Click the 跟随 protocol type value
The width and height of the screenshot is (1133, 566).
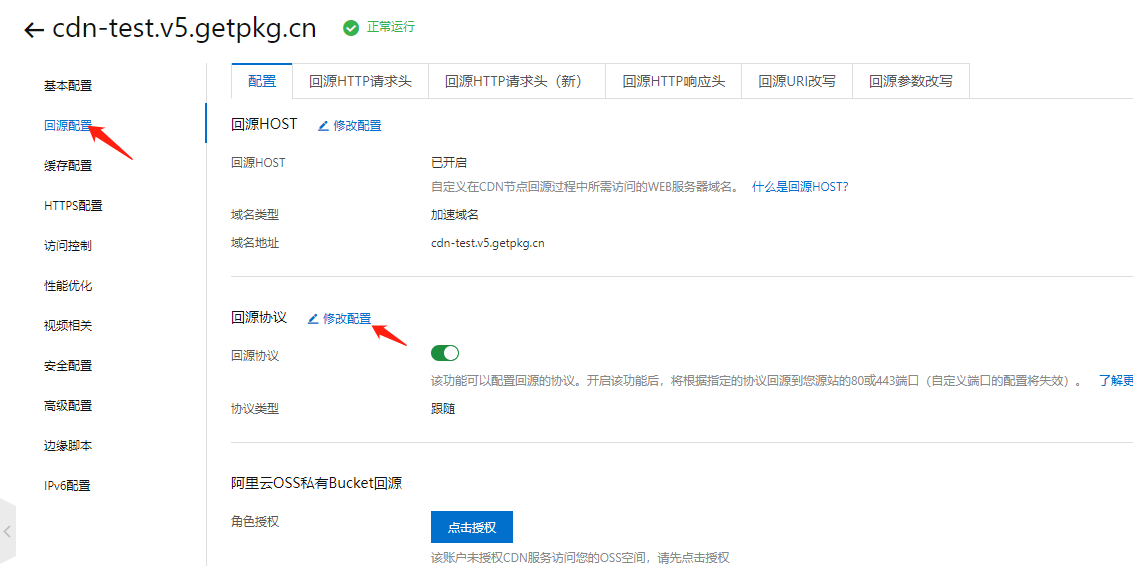click(x=443, y=409)
